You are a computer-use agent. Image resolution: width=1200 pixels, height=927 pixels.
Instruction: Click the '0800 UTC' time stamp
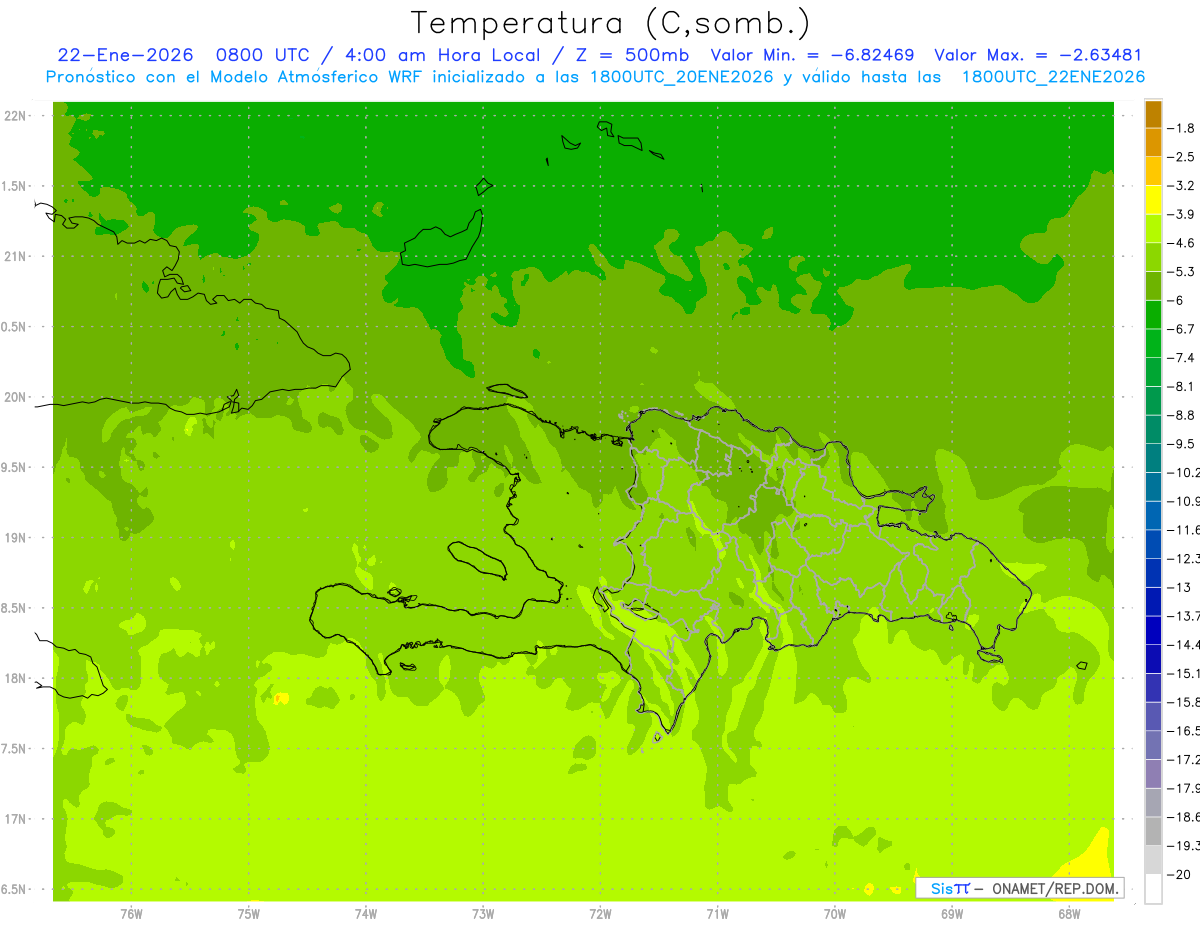pos(259,56)
